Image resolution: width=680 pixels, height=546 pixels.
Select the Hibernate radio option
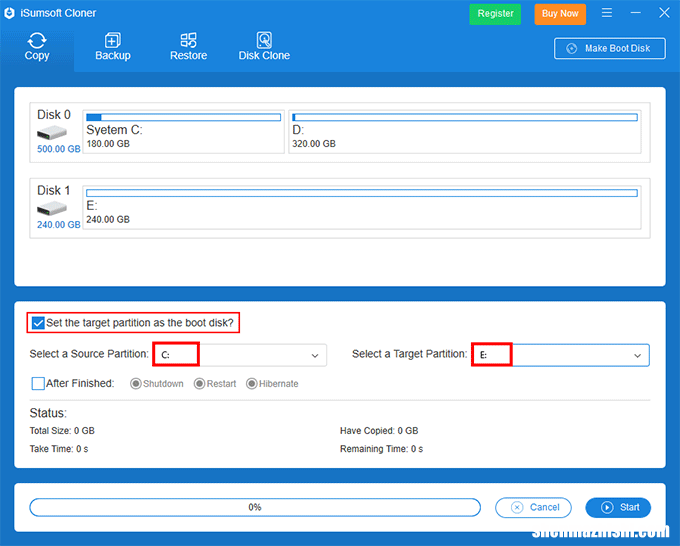click(x=252, y=384)
